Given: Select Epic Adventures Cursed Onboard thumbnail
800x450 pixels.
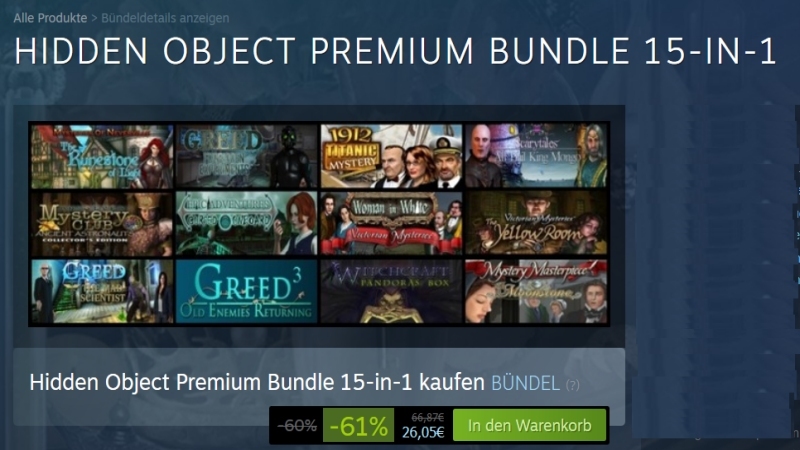Looking at the screenshot, I should 246,224.
